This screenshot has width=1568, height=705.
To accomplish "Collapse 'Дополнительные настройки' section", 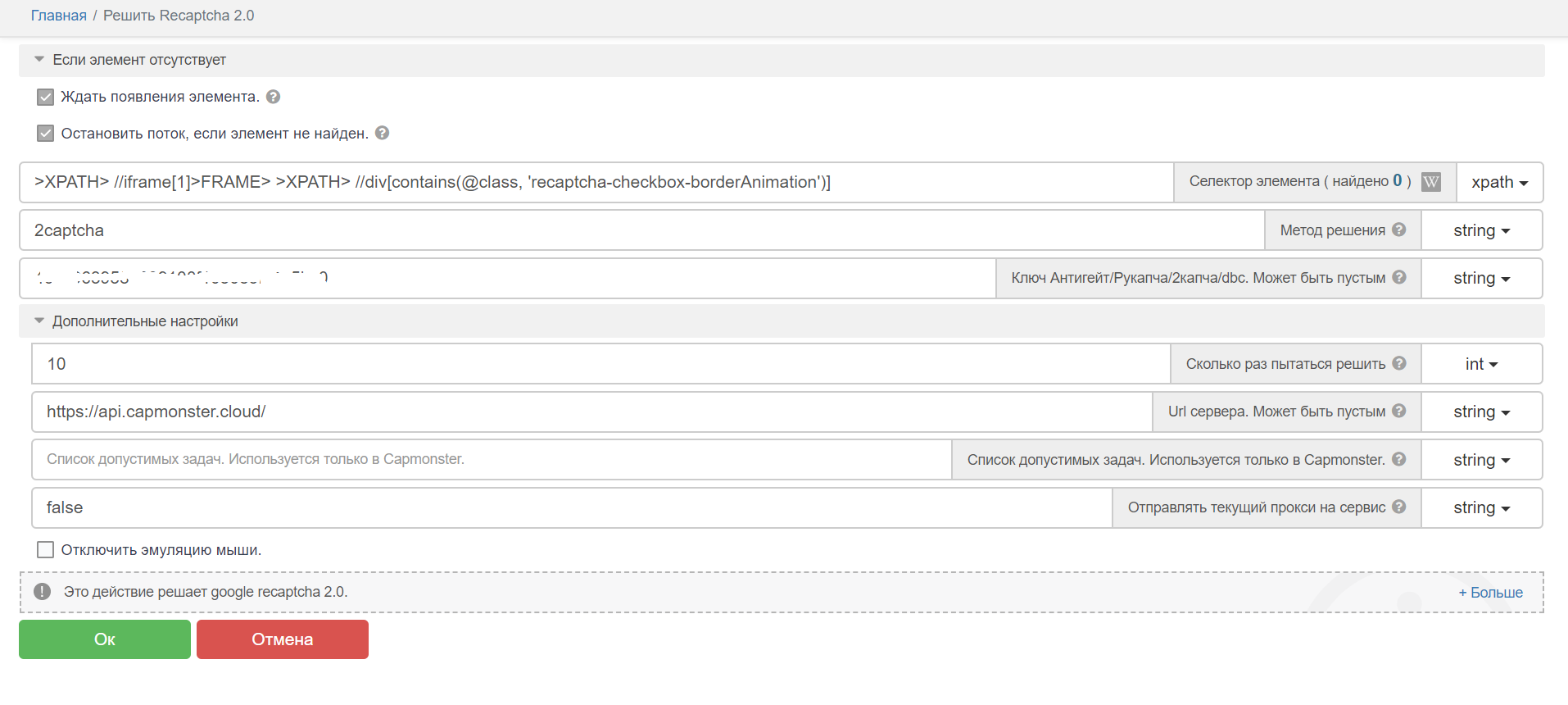I will (x=39, y=321).
